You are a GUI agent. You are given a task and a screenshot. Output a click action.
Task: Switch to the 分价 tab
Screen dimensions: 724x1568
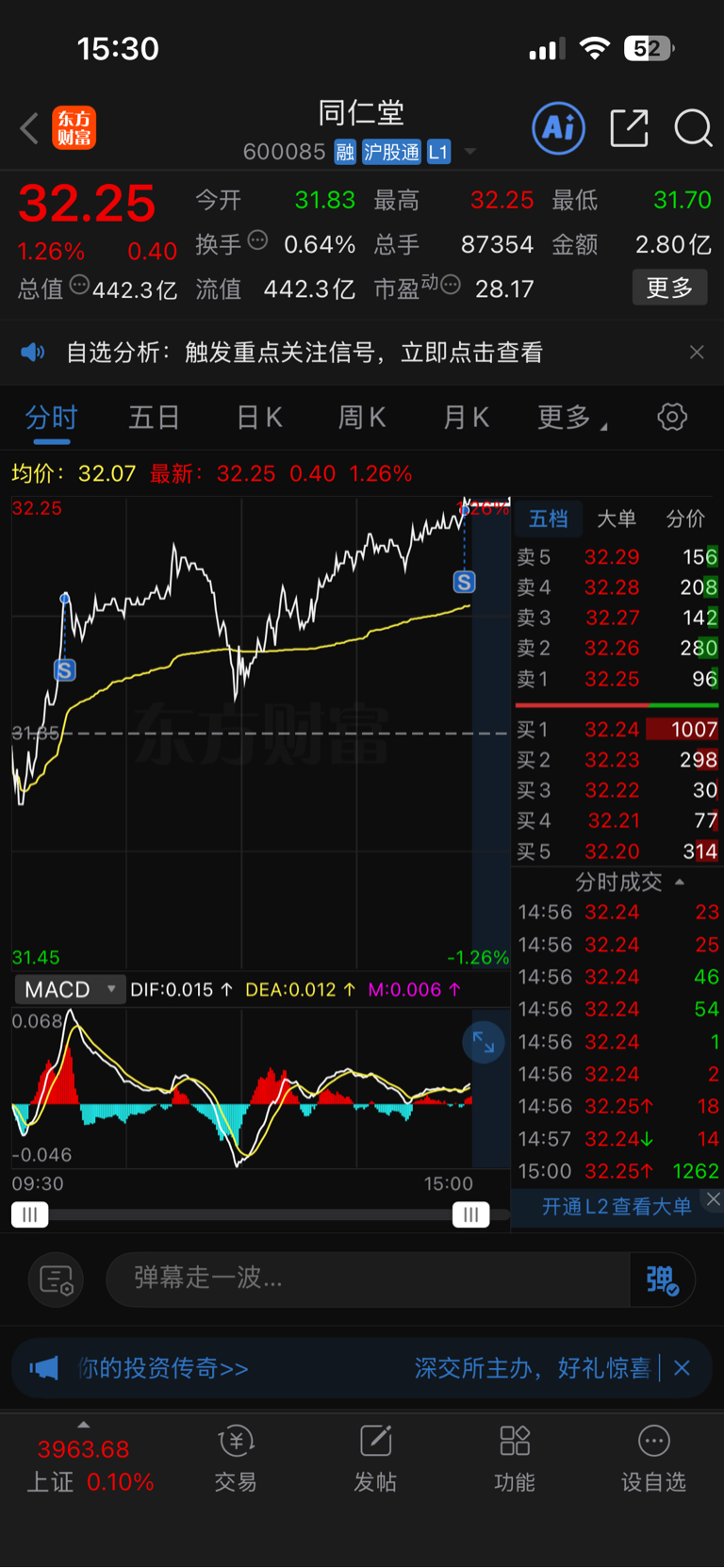[x=685, y=519]
